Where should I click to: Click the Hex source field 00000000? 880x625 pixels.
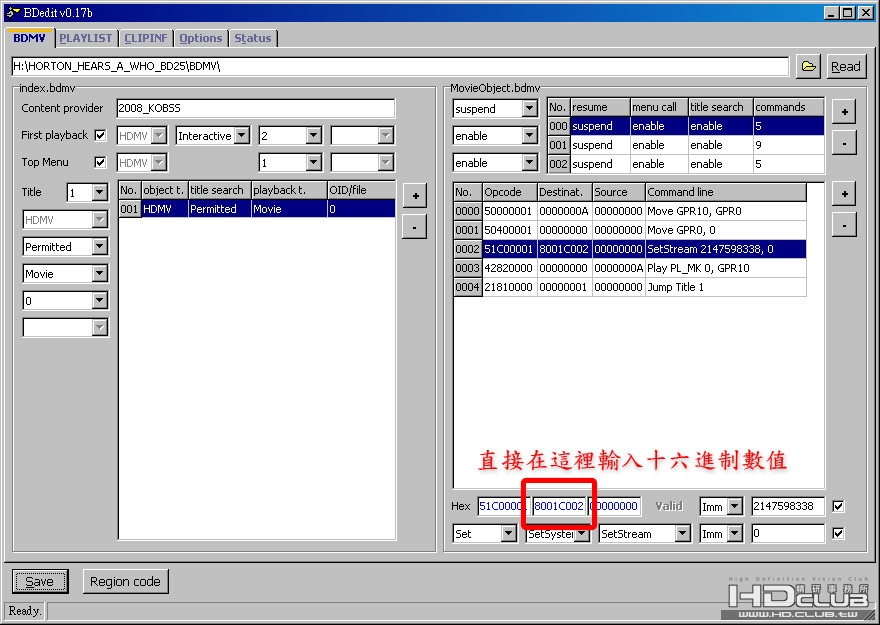[614, 506]
